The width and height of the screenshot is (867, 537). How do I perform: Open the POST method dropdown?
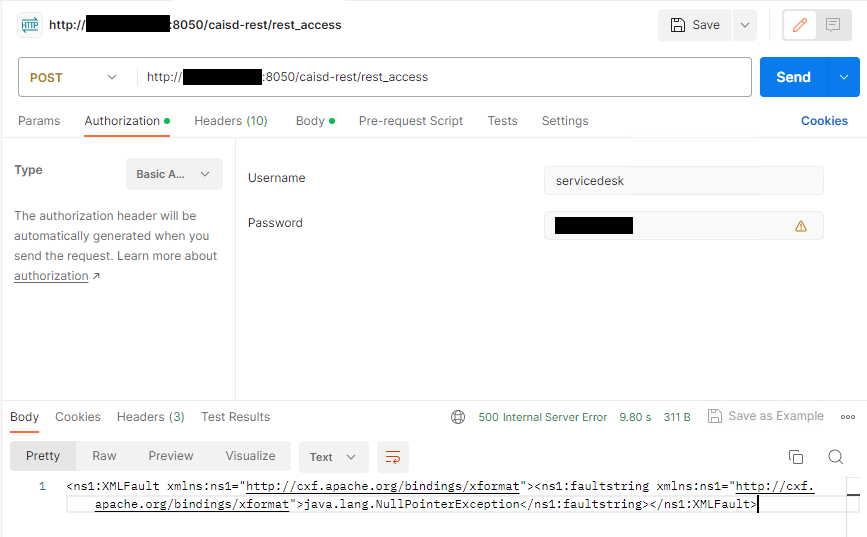tap(73, 77)
